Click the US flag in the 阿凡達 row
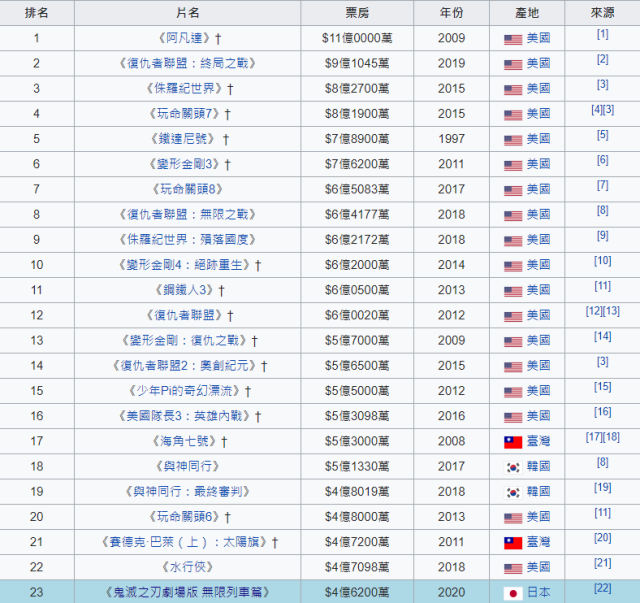 coord(513,39)
